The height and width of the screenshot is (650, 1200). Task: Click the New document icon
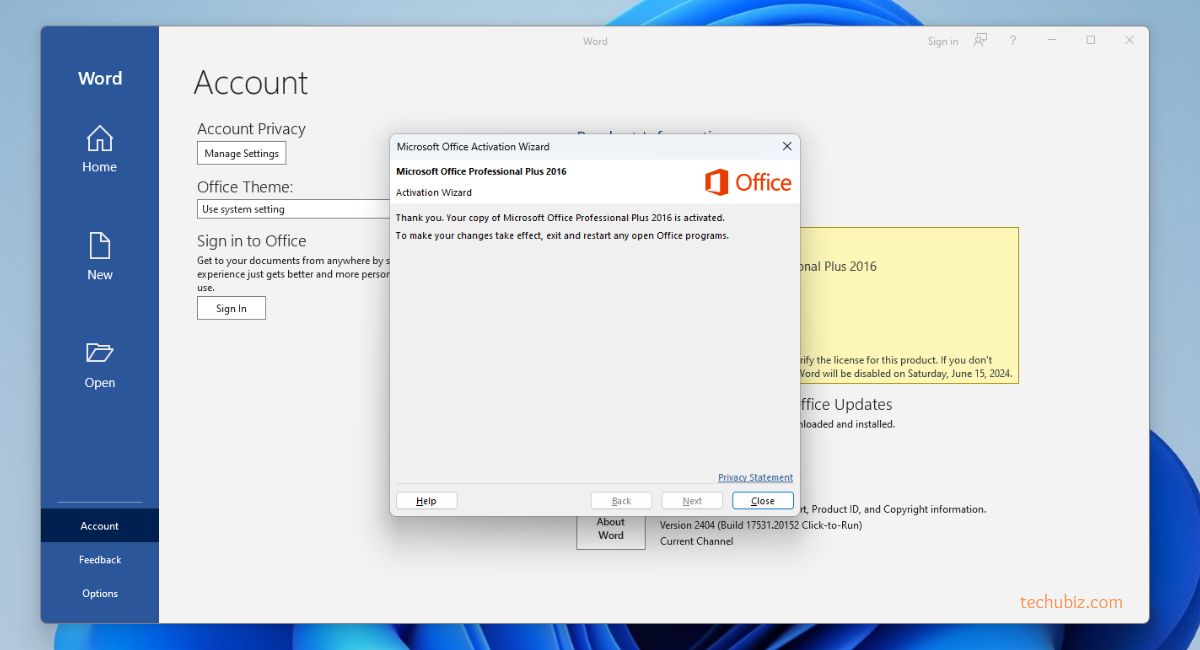tap(99, 246)
